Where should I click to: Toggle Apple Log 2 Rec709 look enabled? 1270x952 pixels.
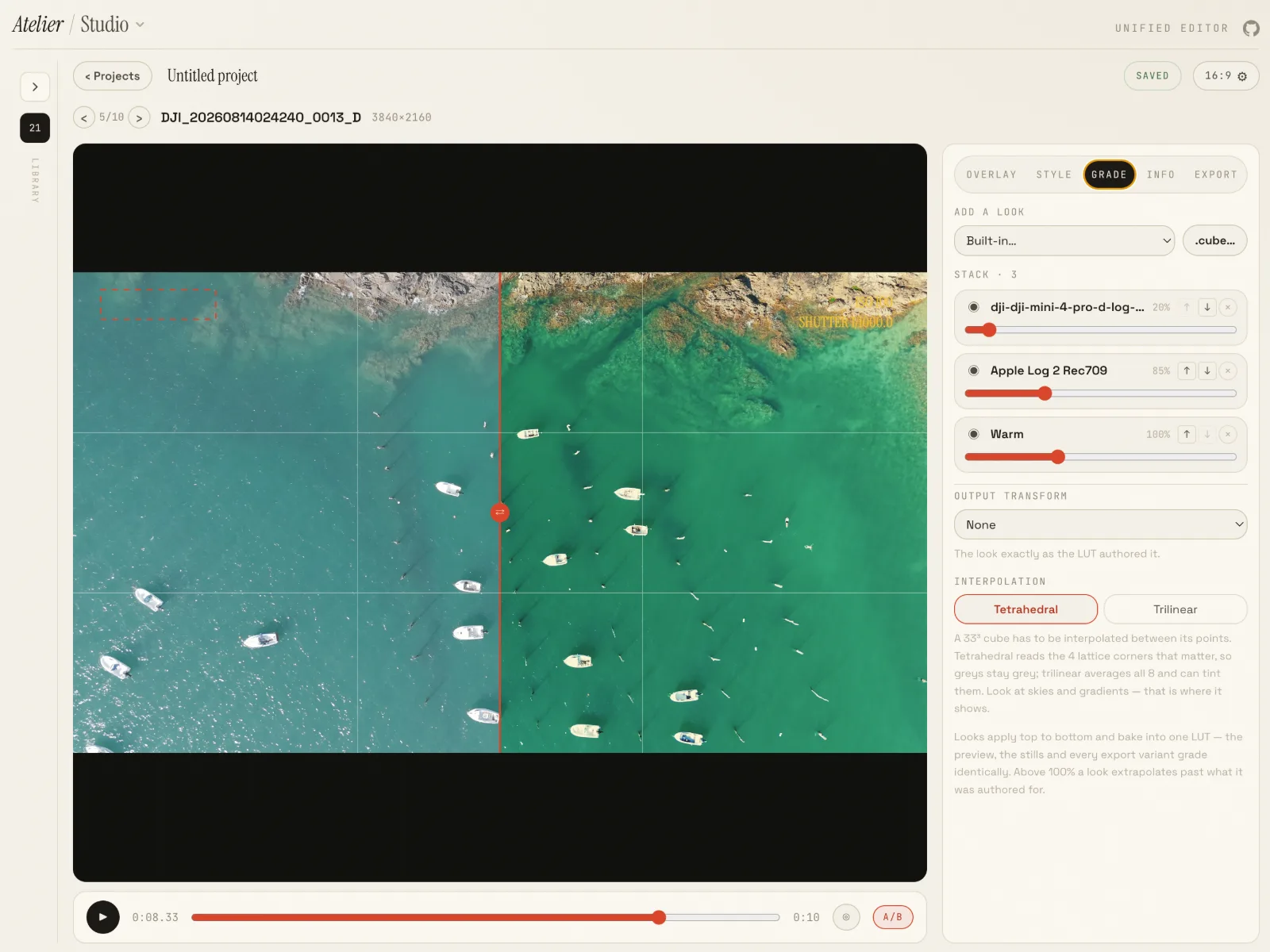974,370
